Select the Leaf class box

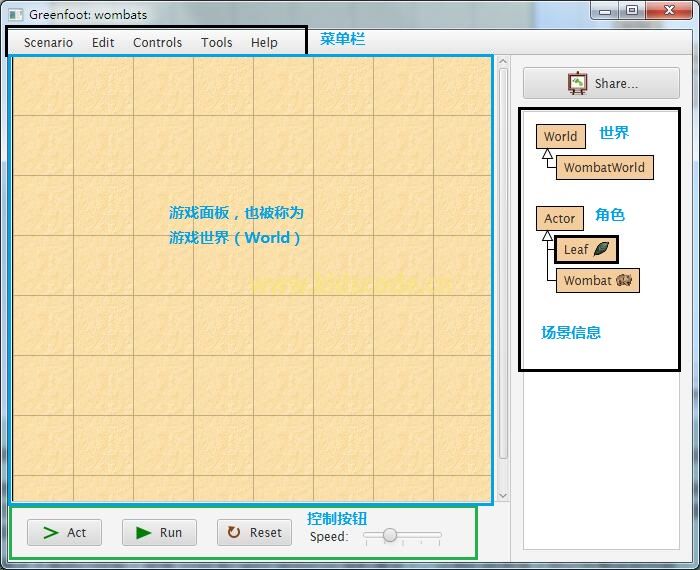586,249
